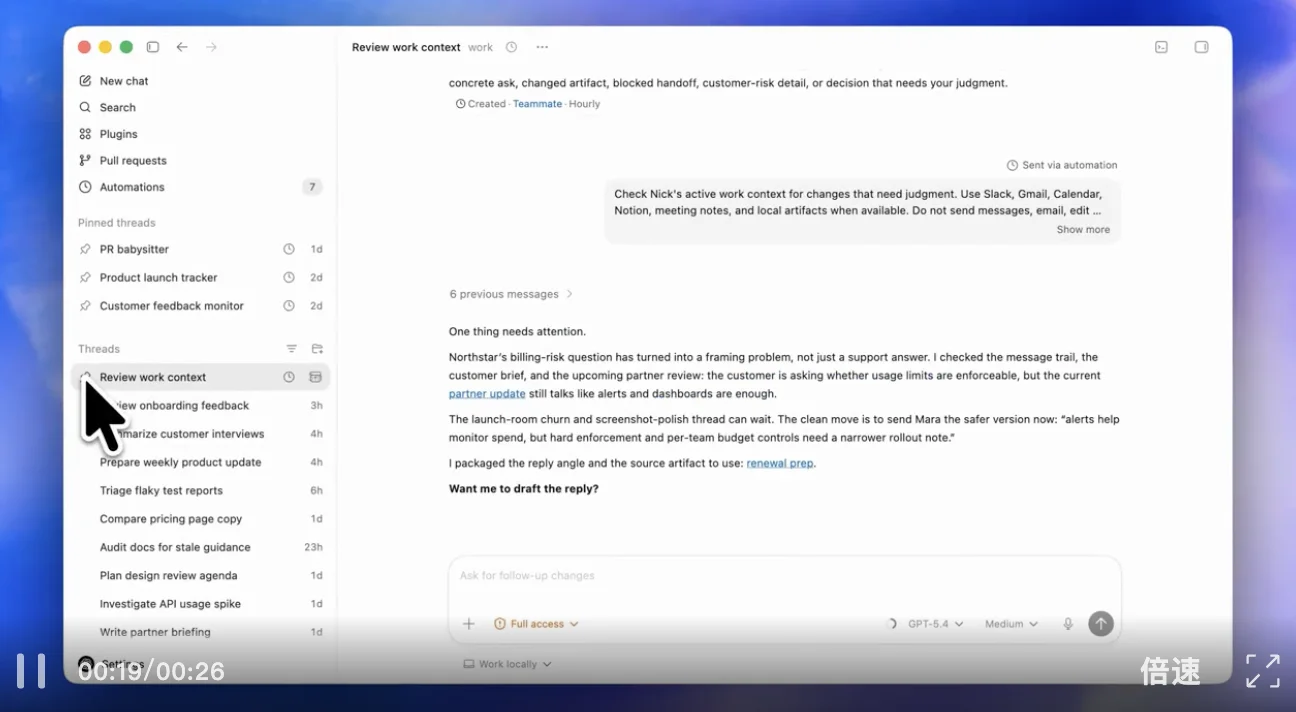Click clock icon on PR babysitter row

pos(289,249)
